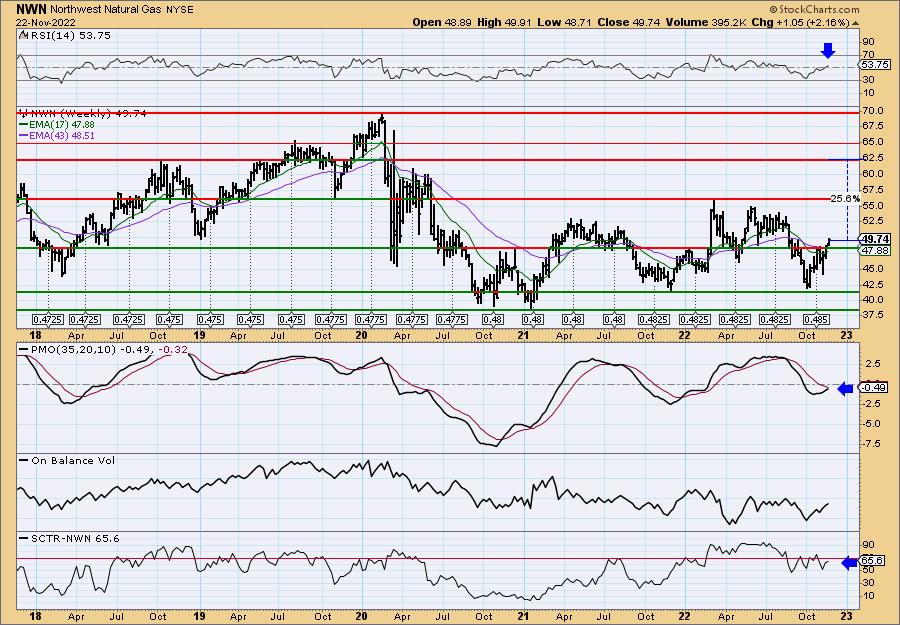Click the 57.5 price axis label
The width and height of the screenshot is (900, 625).
(x=873, y=189)
